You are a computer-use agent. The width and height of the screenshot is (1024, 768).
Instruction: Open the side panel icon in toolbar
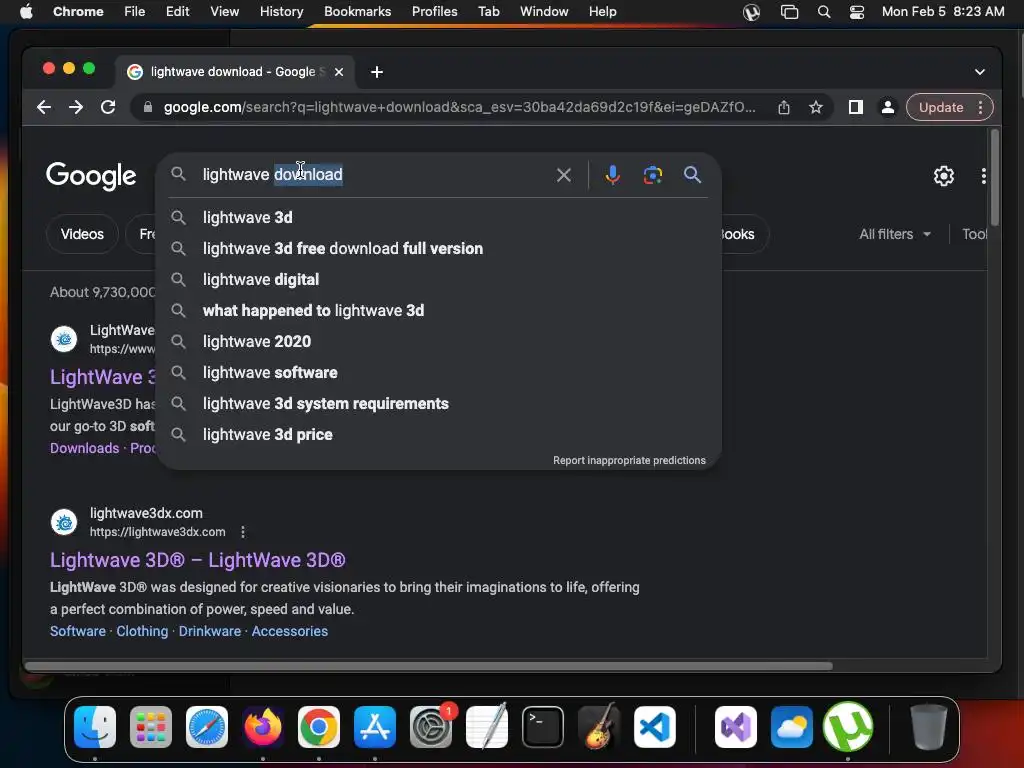pyautogui.click(x=856, y=107)
